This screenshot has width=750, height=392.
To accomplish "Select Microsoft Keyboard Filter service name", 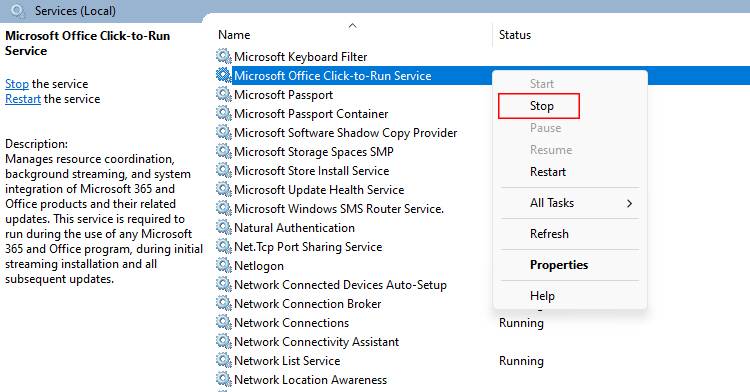I will click(x=300, y=56).
